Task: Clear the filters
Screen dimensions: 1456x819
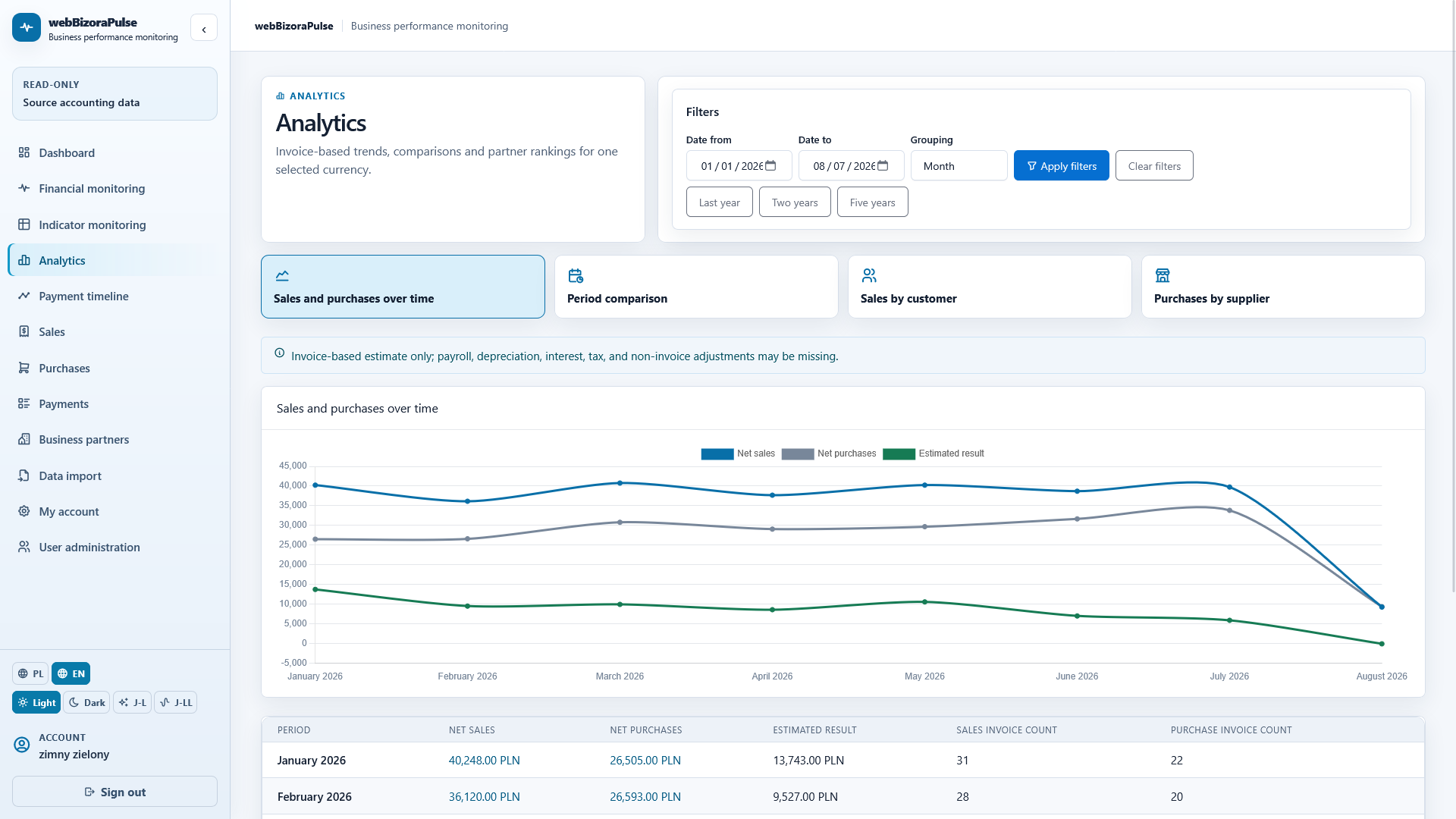Action: pyautogui.click(x=1154, y=165)
